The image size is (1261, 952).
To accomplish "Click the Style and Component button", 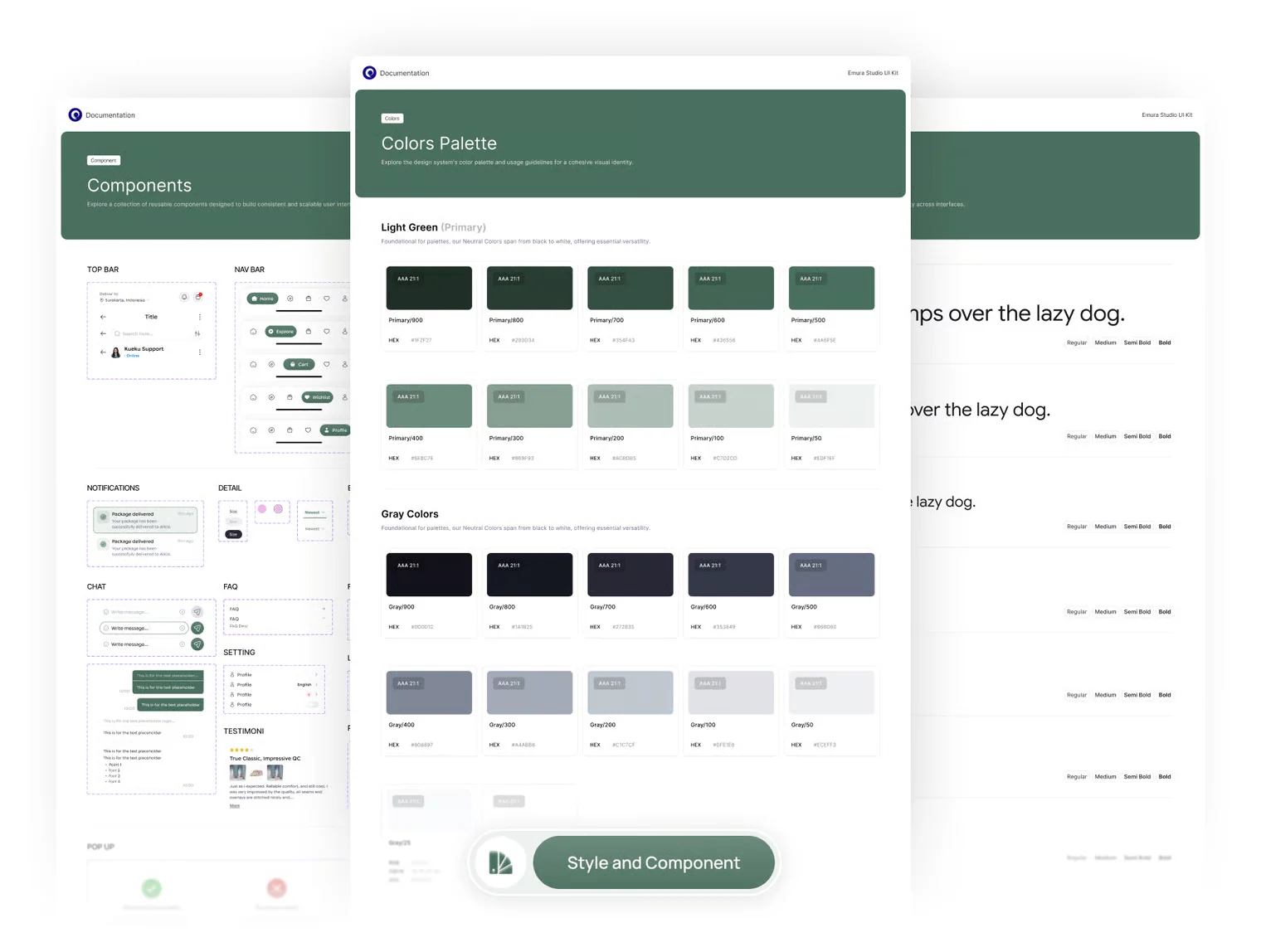I will tap(654, 862).
